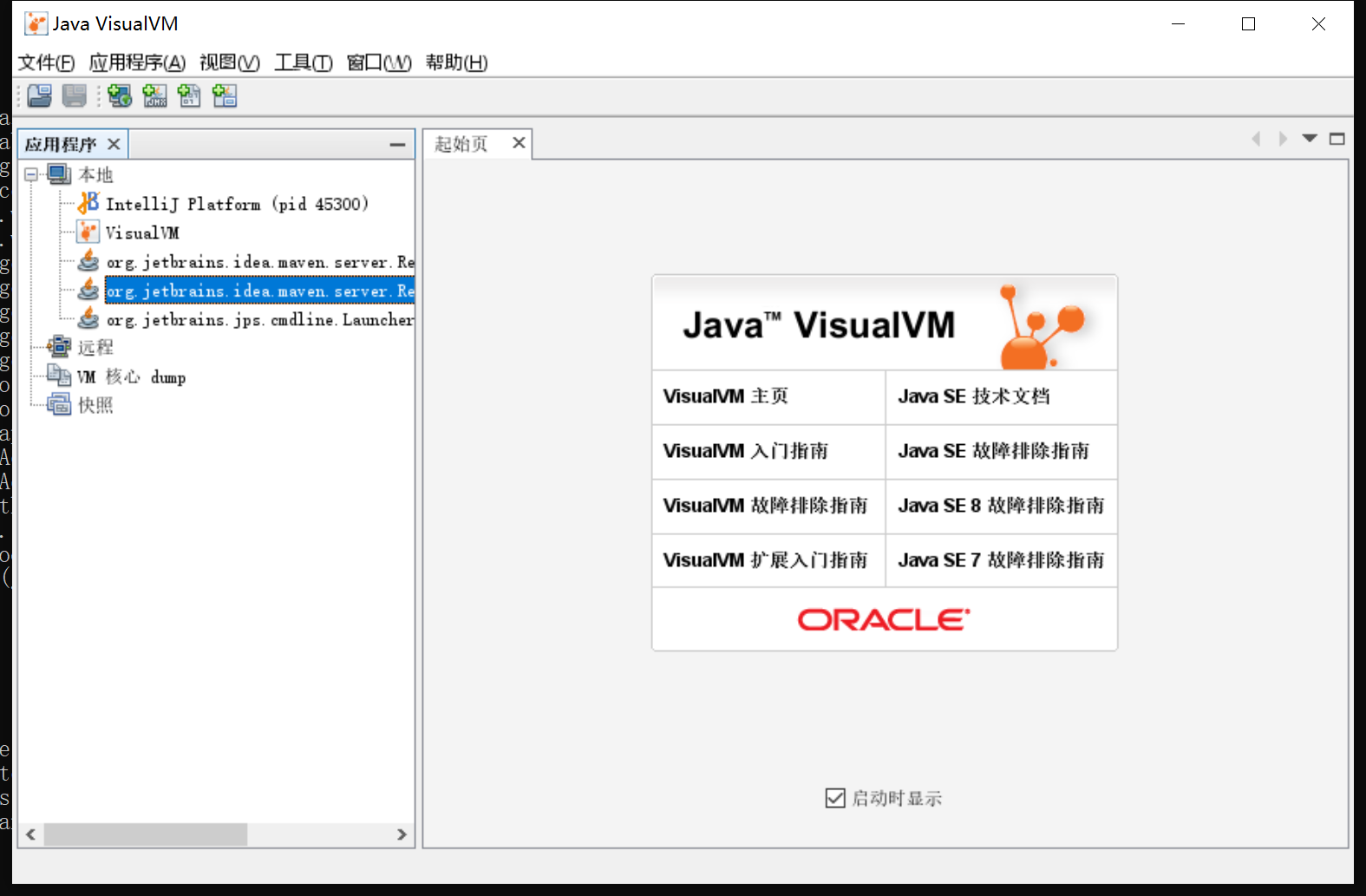
Task: Select the 'org.jetbrains.jps.cmdline.Launcher' label
Action: 260,319
